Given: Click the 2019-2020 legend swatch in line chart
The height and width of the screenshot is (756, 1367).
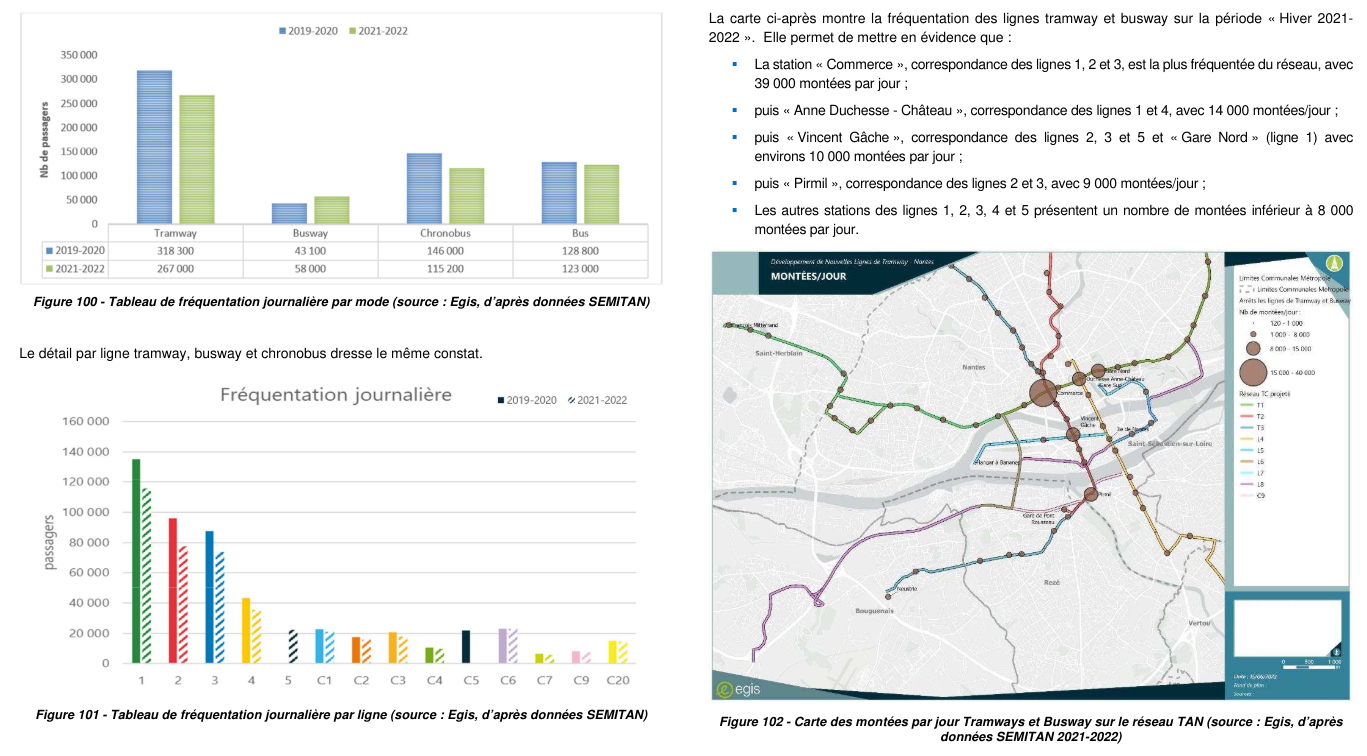Looking at the screenshot, I should tap(501, 400).
